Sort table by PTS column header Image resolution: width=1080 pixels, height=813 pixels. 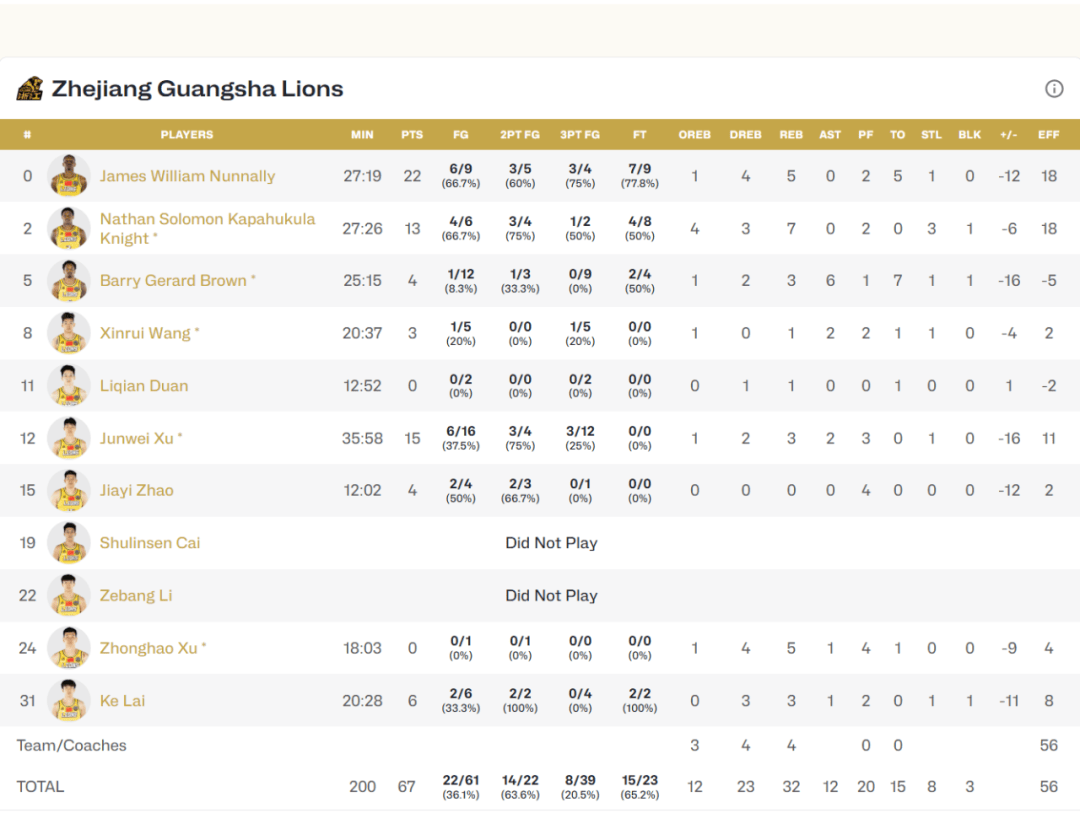click(412, 135)
